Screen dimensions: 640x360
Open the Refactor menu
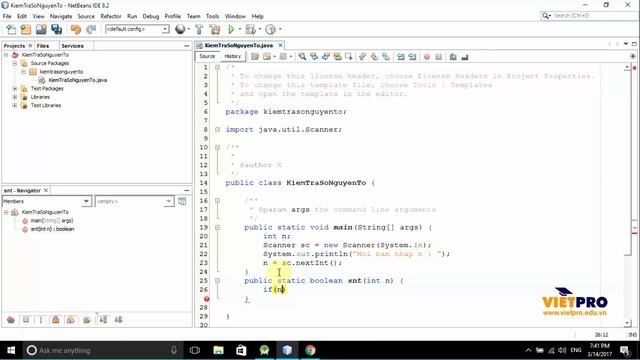pos(111,16)
